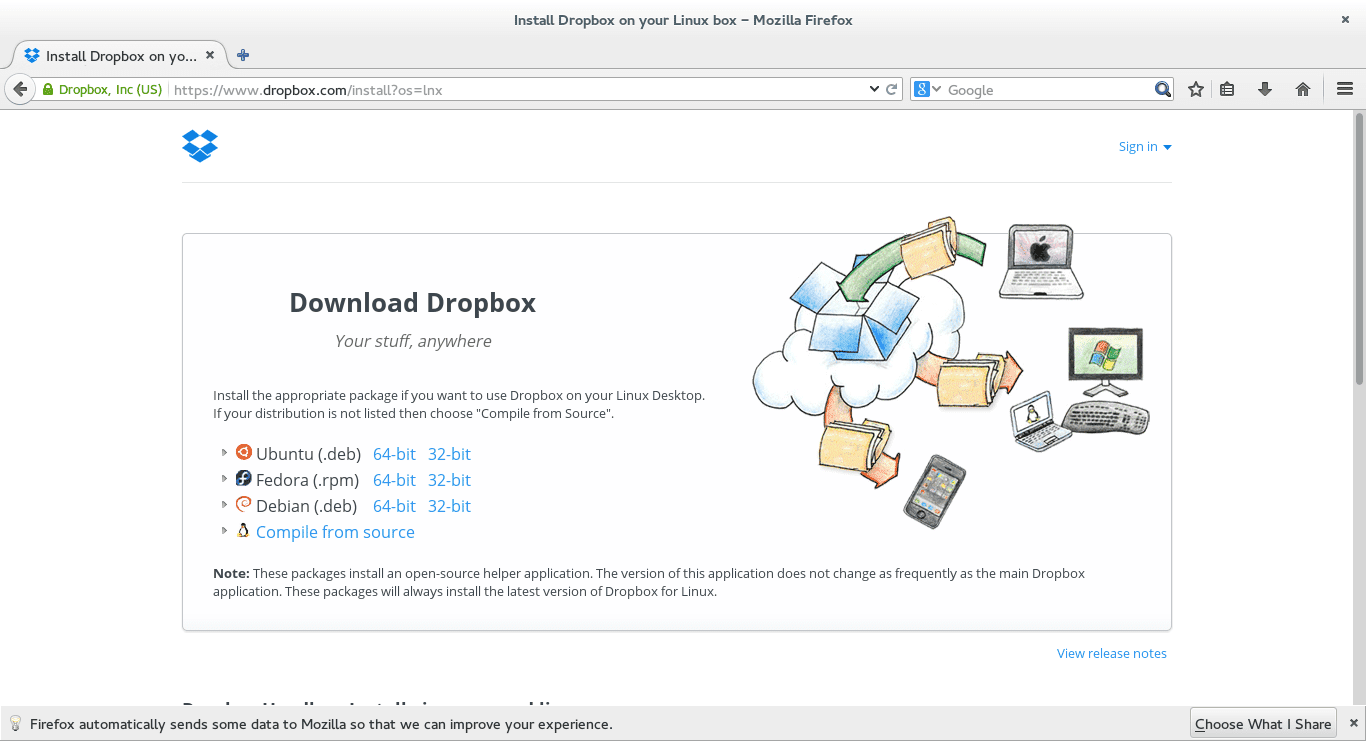Expand the Fedora (.rpm) instructions triangle
The image size is (1366, 741).
click(x=225, y=479)
